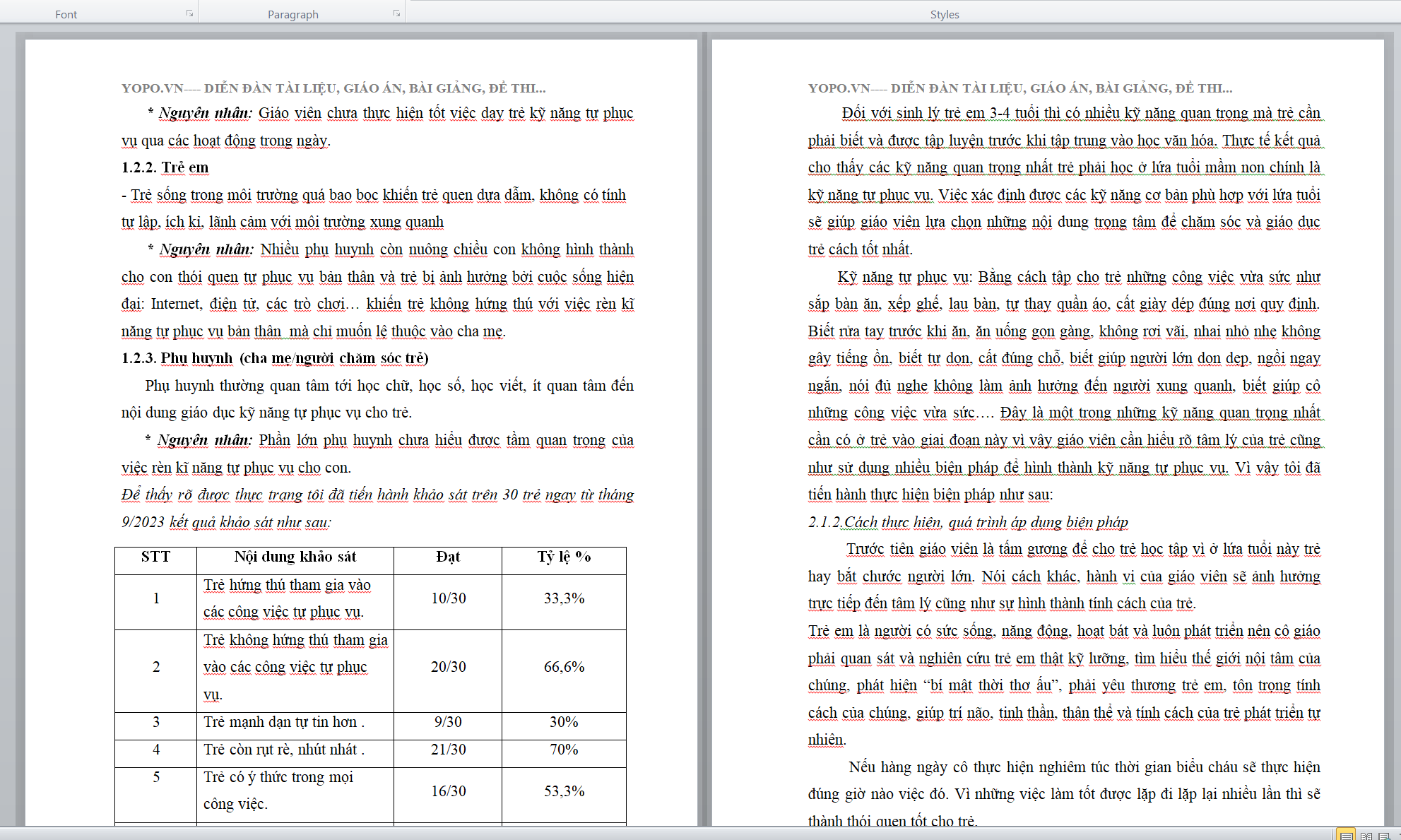
Task: Click 'Nguyên nhân:' before 'Phần lớn phụ huynh'
Action: point(204,440)
